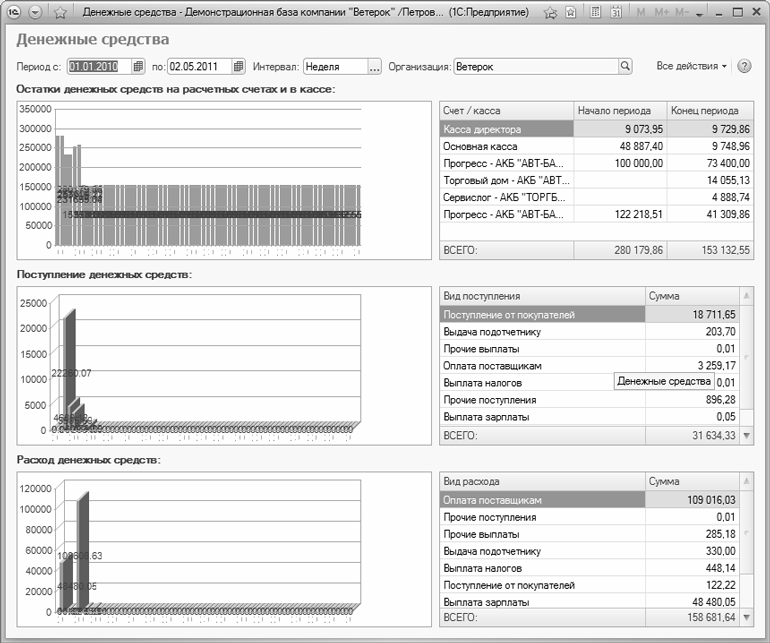
Task: Click the Вид расхода column header
Action: point(542,481)
